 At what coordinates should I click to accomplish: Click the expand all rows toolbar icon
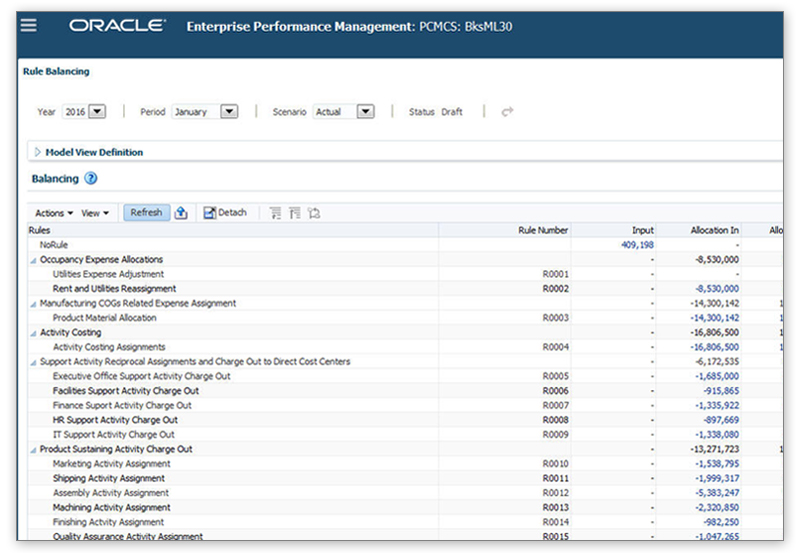(x=275, y=213)
